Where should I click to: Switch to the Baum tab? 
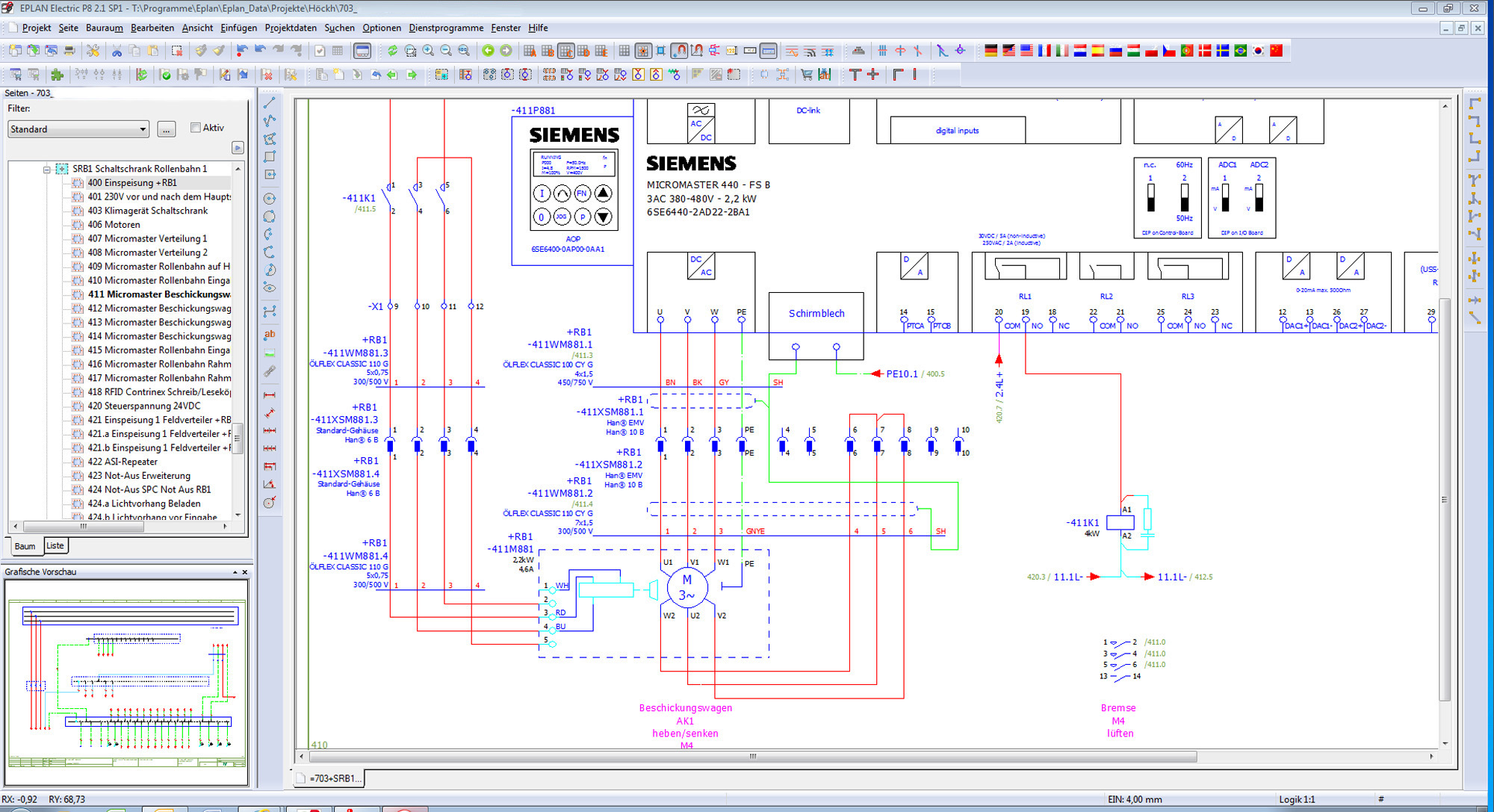click(25, 546)
